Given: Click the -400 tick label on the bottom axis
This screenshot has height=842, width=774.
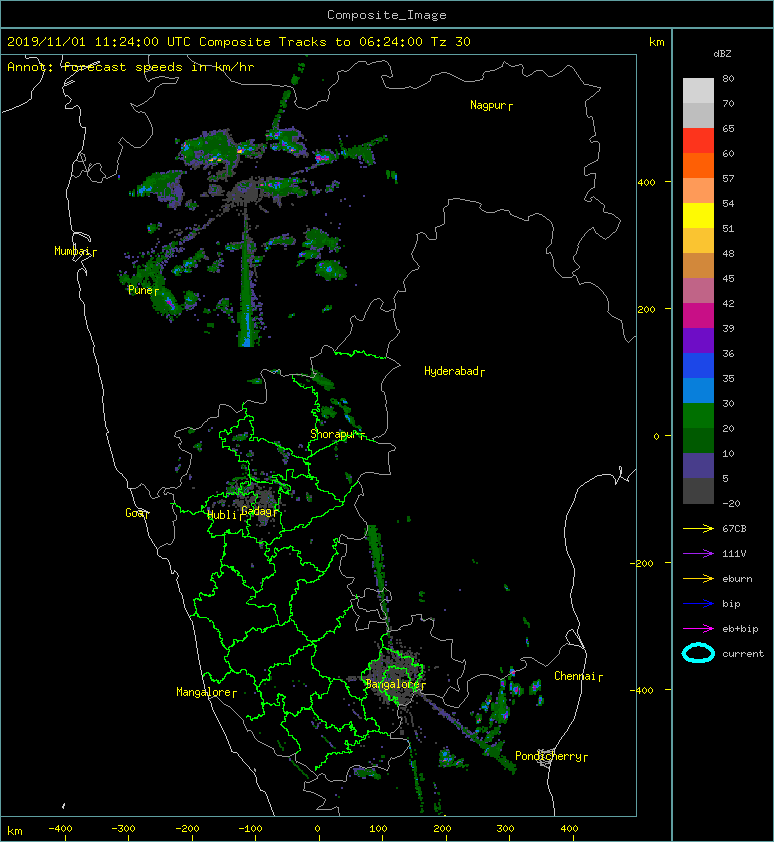Looking at the screenshot, I should pyautogui.click(x=61, y=829).
